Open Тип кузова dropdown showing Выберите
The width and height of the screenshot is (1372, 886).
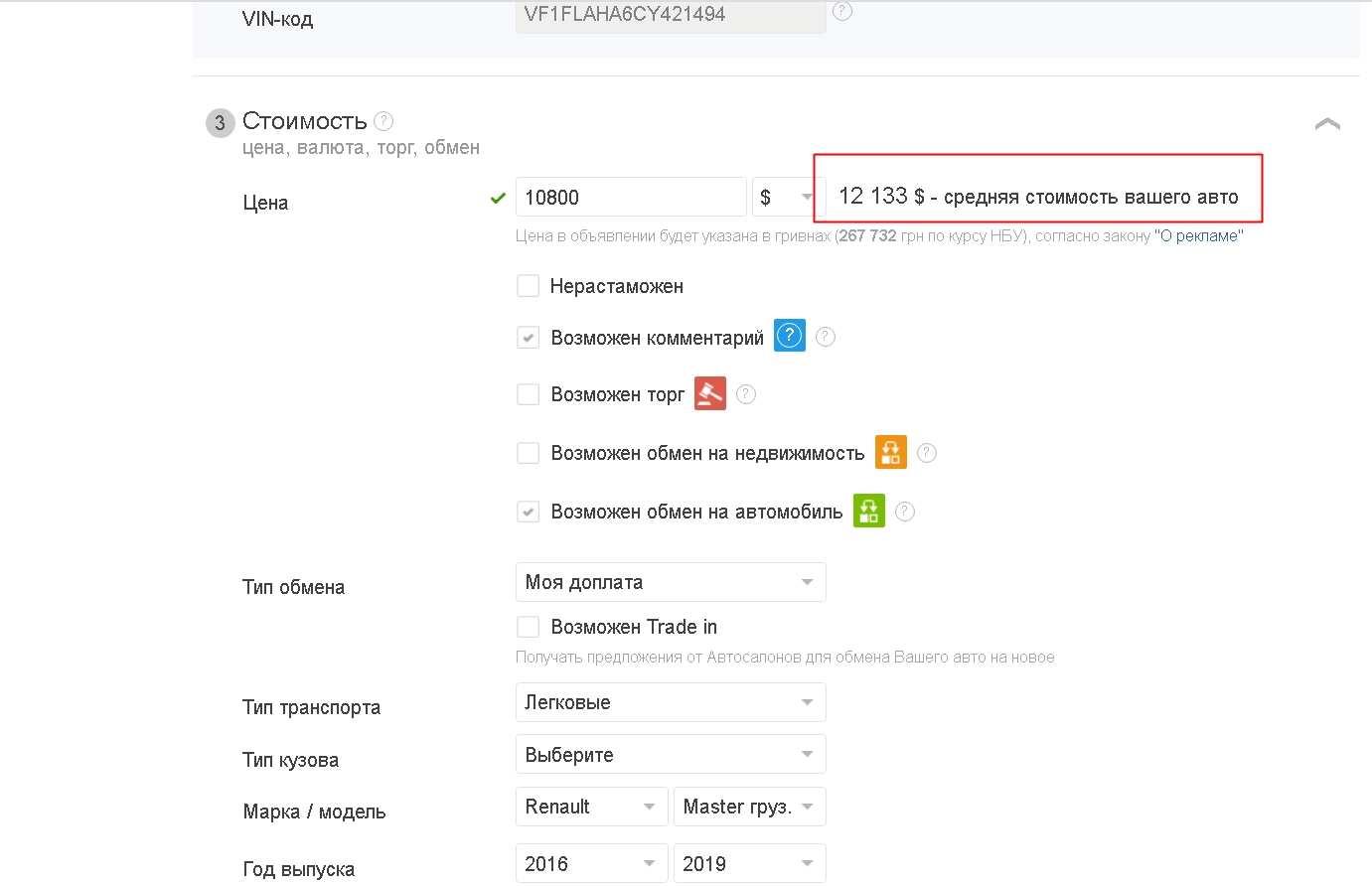click(x=671, y=755)
